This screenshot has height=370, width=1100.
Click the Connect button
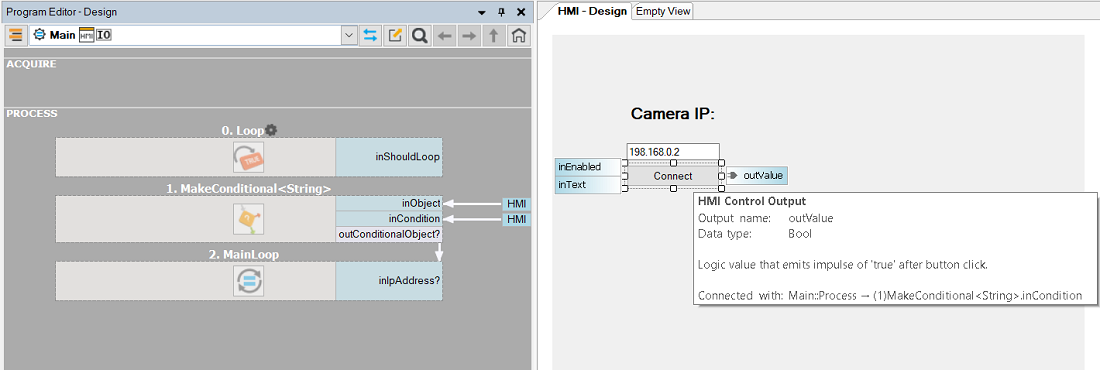click(x=673, y=176)
